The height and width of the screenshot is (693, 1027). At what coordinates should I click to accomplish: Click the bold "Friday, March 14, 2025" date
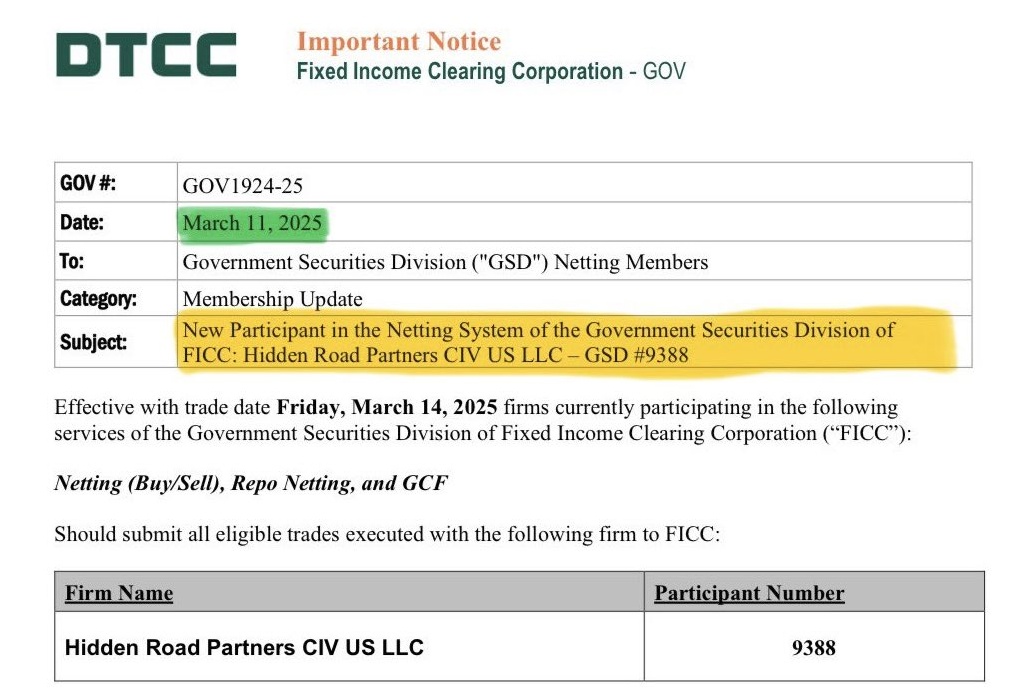pyautogui.click(x=386, y=408)
